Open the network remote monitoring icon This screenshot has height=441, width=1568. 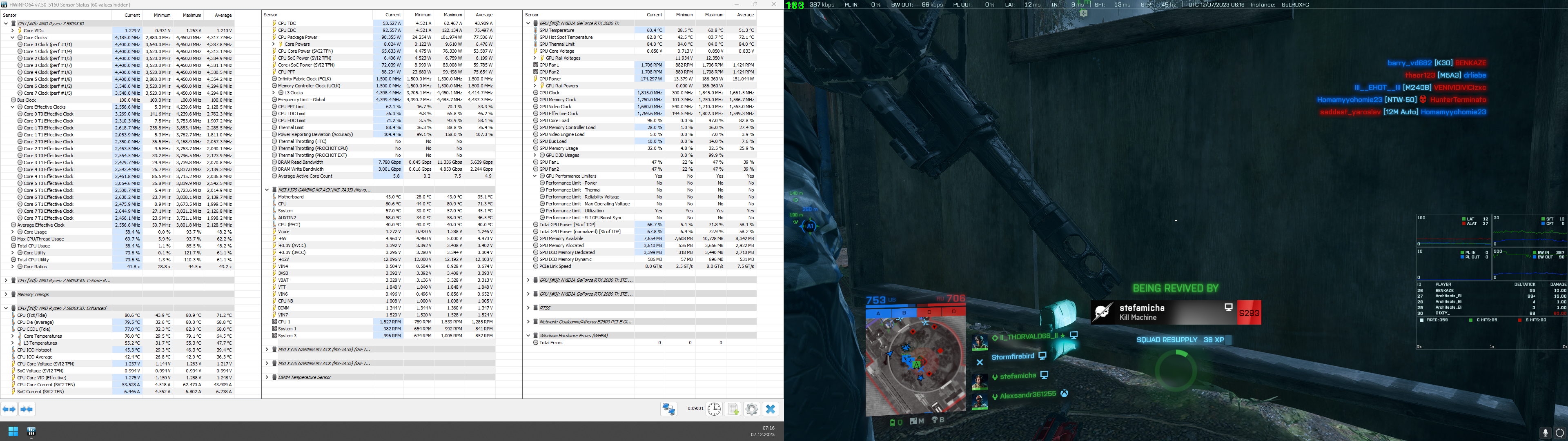click(x=668, y=409)
